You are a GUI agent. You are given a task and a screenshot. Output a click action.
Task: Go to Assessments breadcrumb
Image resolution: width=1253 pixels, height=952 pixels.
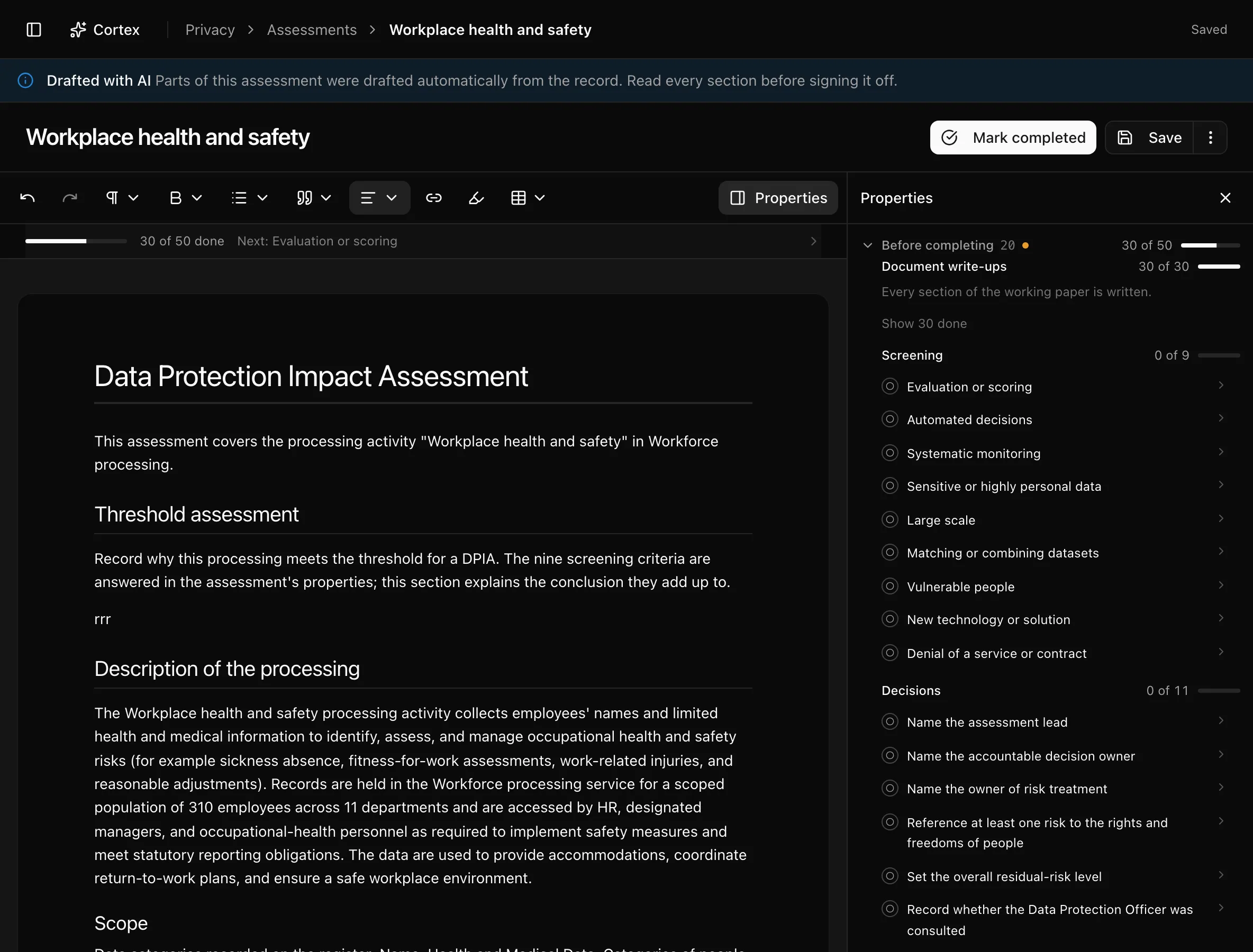click(312, 30)
